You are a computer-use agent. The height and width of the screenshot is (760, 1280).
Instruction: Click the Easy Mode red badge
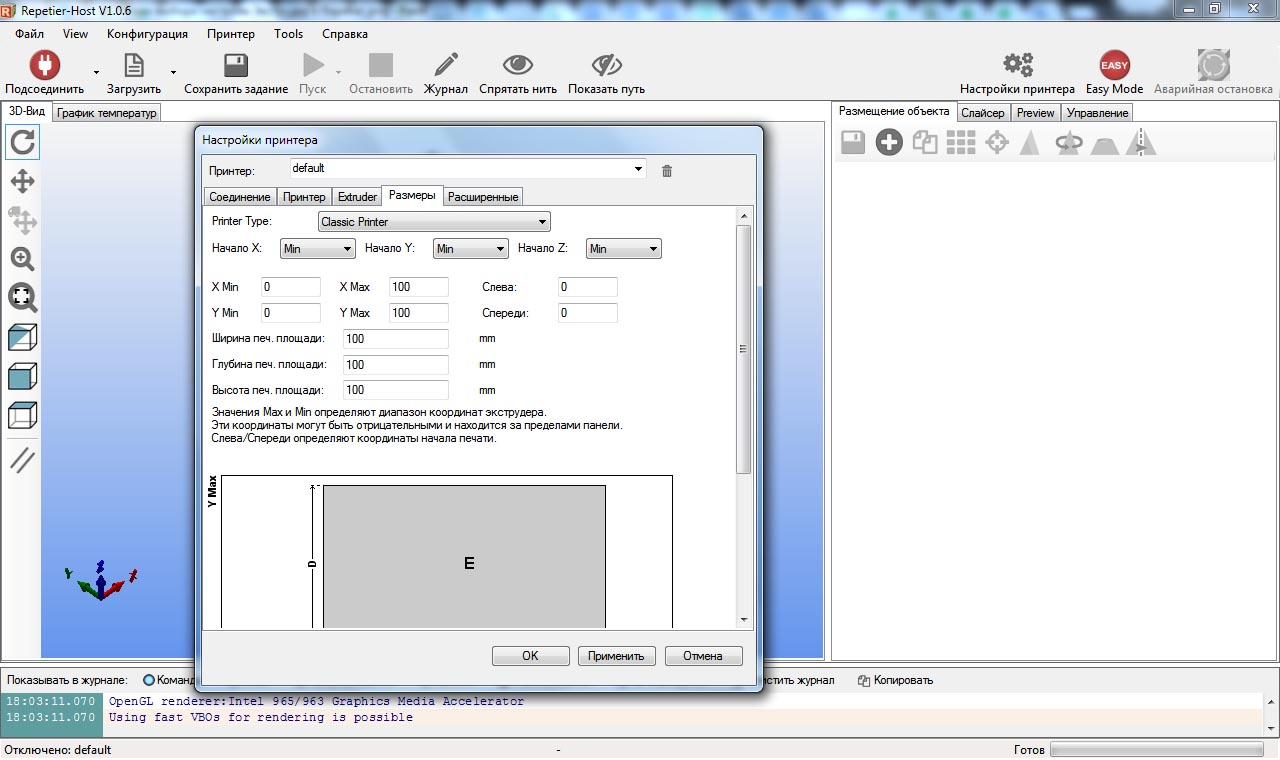tap(1114, 65)
